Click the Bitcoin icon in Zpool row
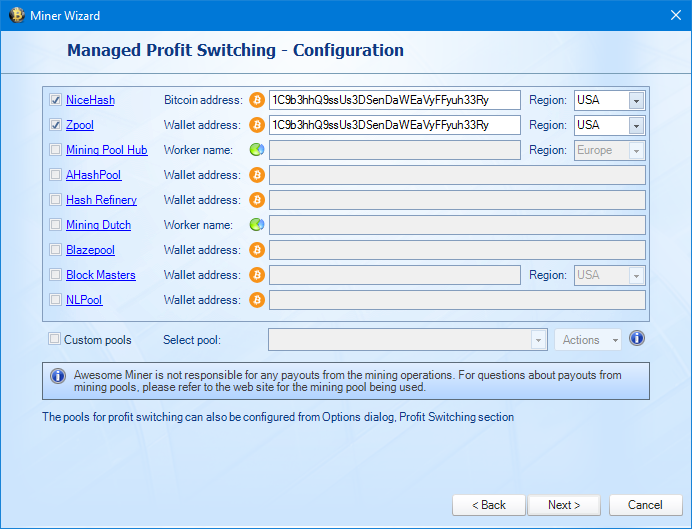Image resolution: width=692 pixels, height=529 pixels. point(257,125)
